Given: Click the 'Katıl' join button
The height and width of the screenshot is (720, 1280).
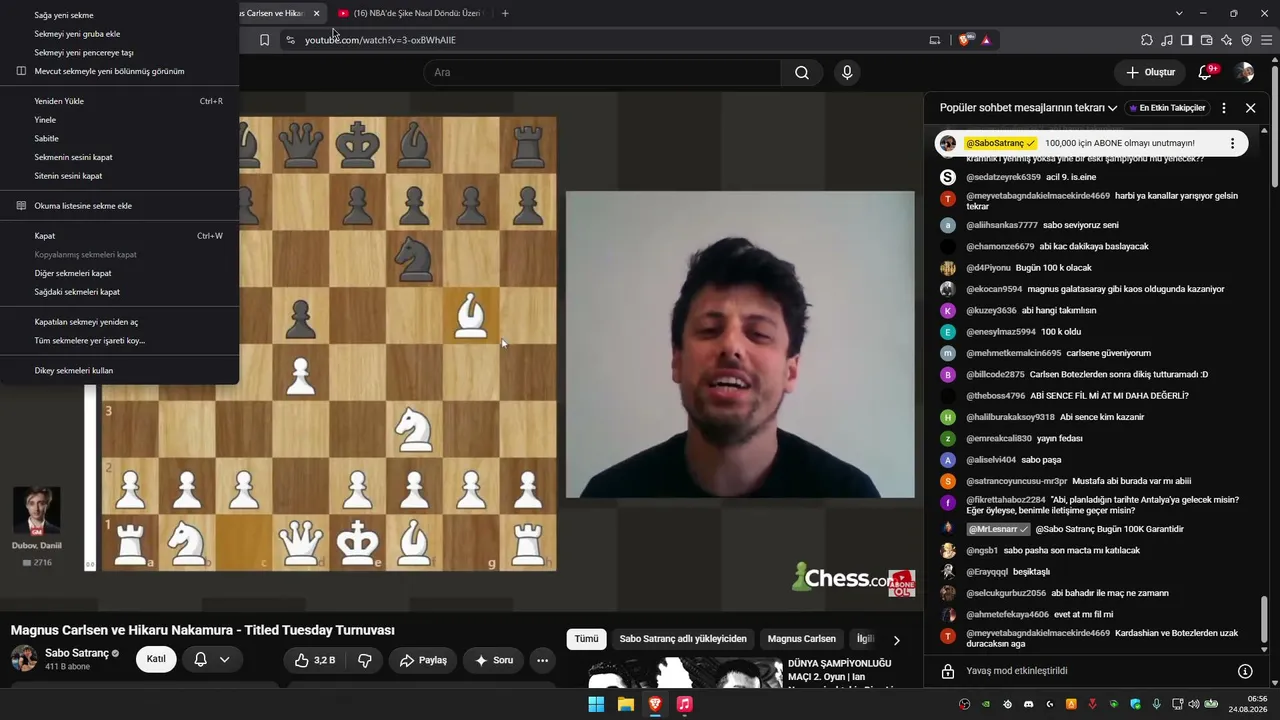Looking at the screenshot, I should (156, 660).
